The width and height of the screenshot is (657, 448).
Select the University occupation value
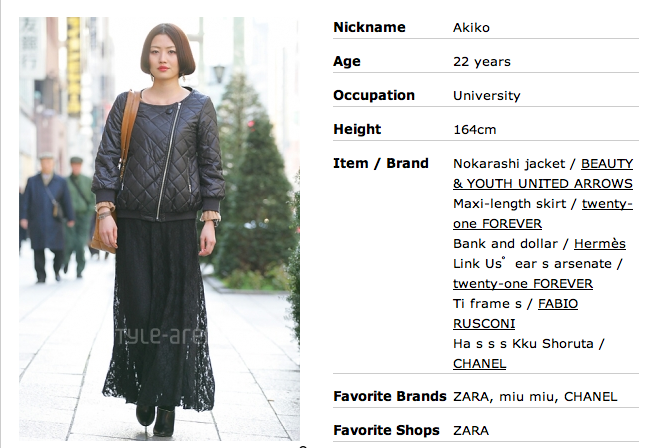pos(486,96)
